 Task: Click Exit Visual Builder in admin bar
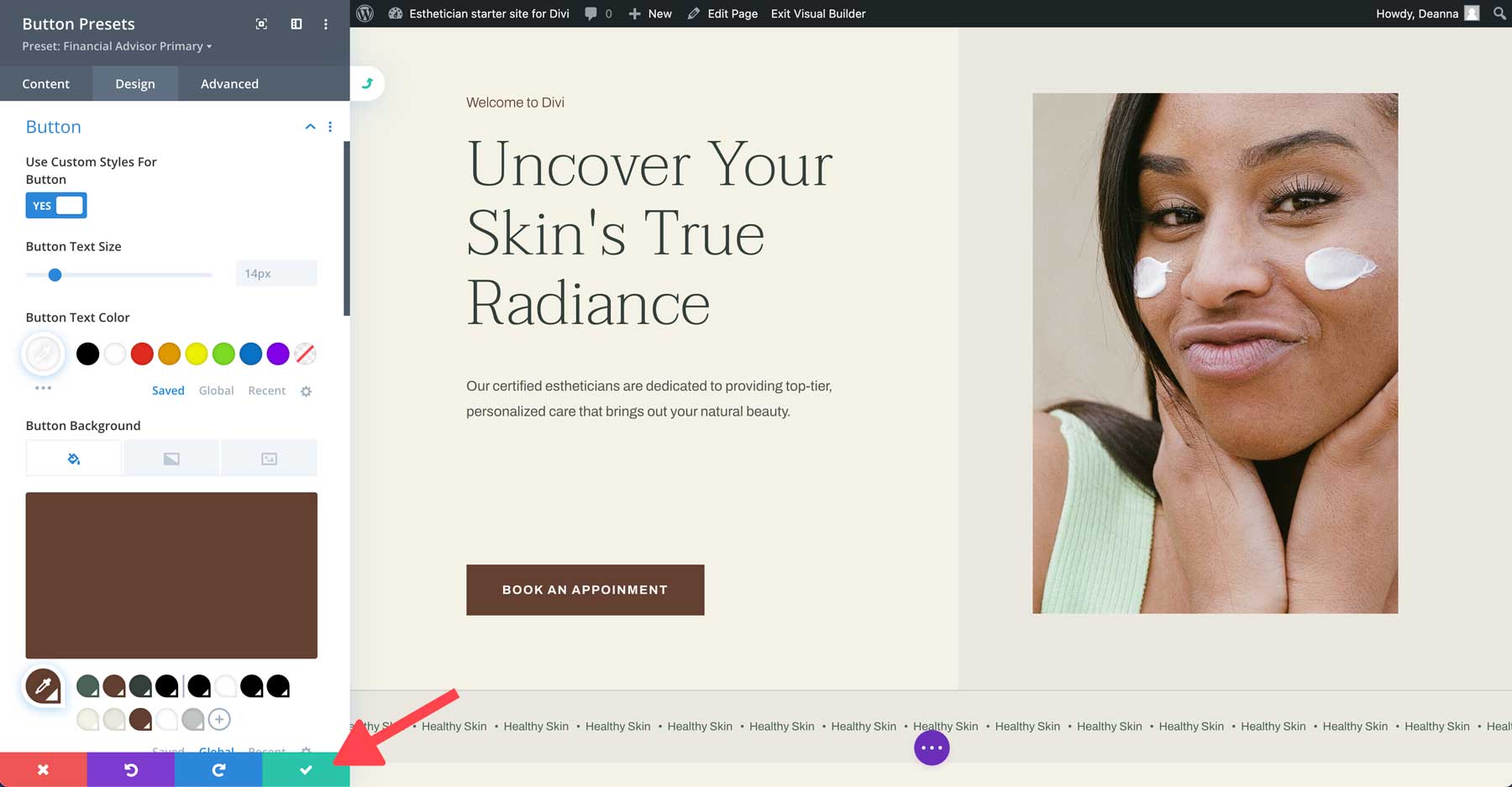[x=816, y=13]
